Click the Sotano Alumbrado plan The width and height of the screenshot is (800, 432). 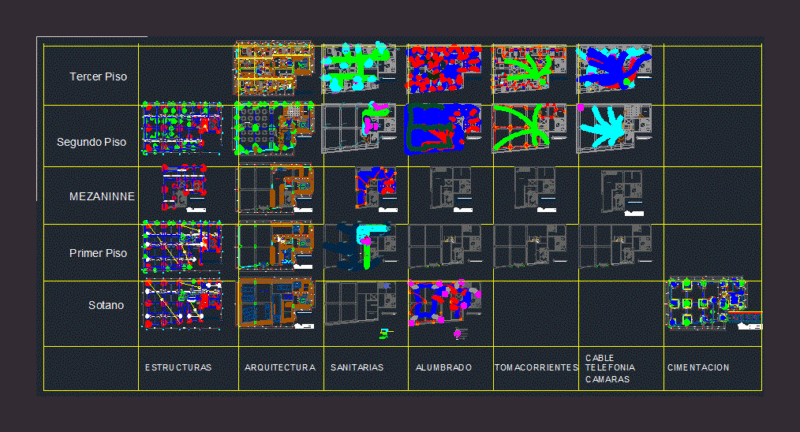pos(444,302)
